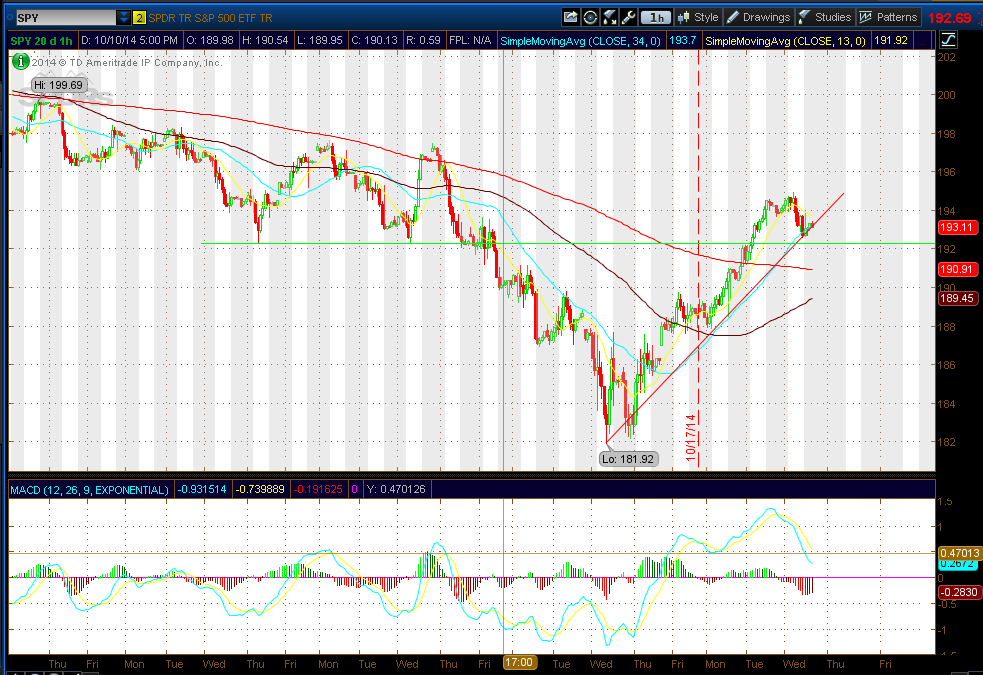Click the Hi: 199.69 price bubble
Viewport: 983px width, 675px height.
pyautogui.click(x=58, y=85)
